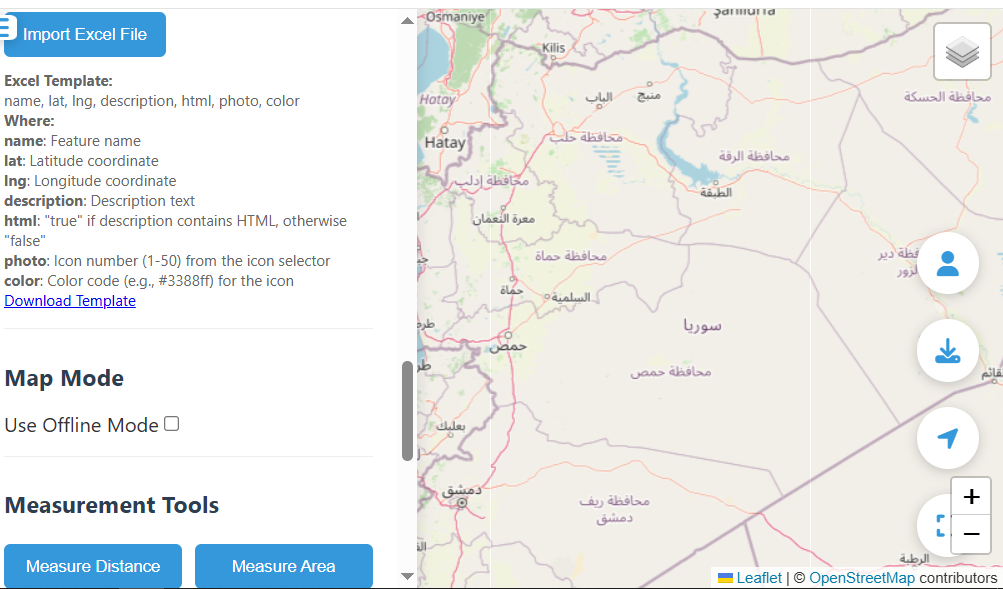This screenshot has width=1003, height=589.
Task: Open the Download Template link
Action: [x=70, y=300]
